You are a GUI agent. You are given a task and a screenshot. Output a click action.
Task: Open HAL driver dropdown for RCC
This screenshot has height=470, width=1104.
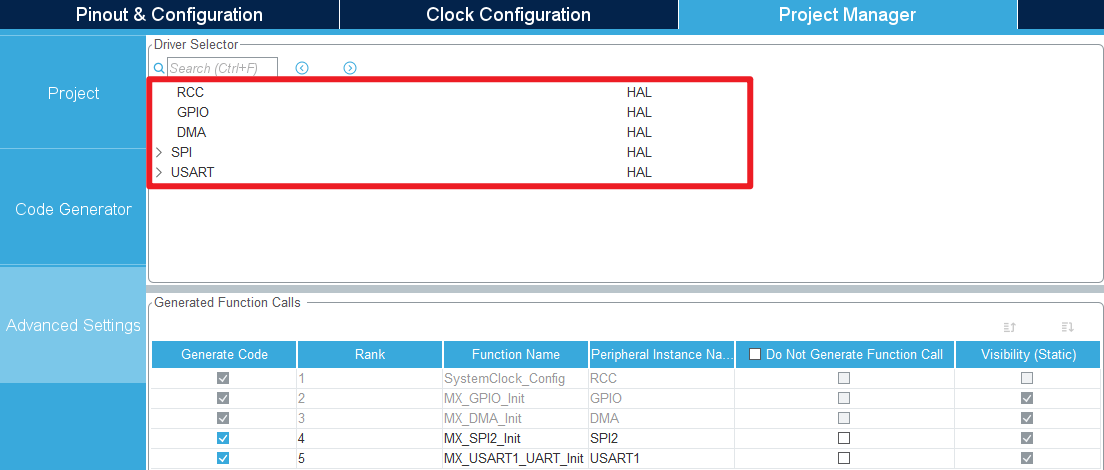(639, 92)
